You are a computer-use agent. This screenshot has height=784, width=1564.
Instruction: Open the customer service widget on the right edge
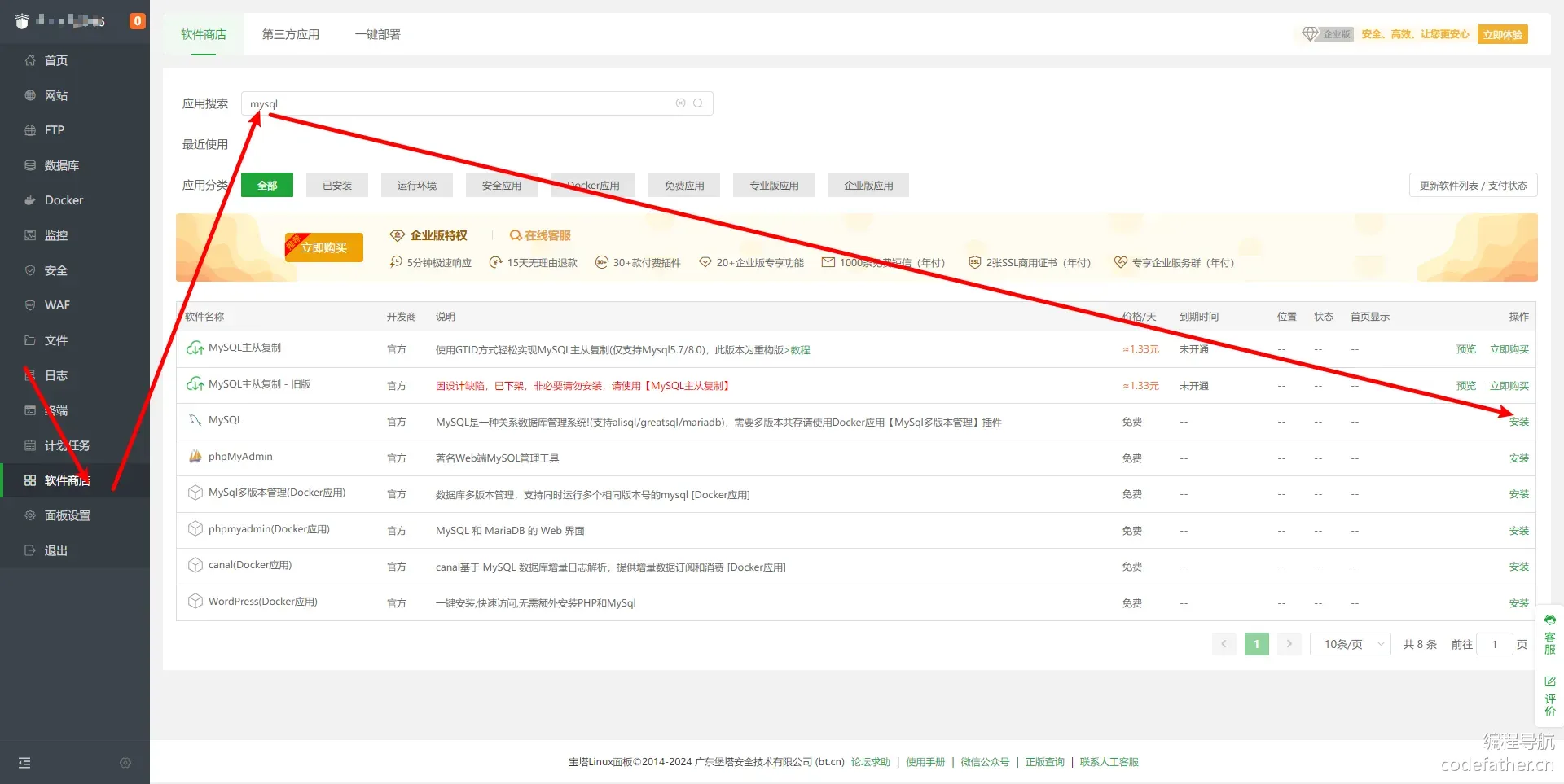(x=1549, y=634)
